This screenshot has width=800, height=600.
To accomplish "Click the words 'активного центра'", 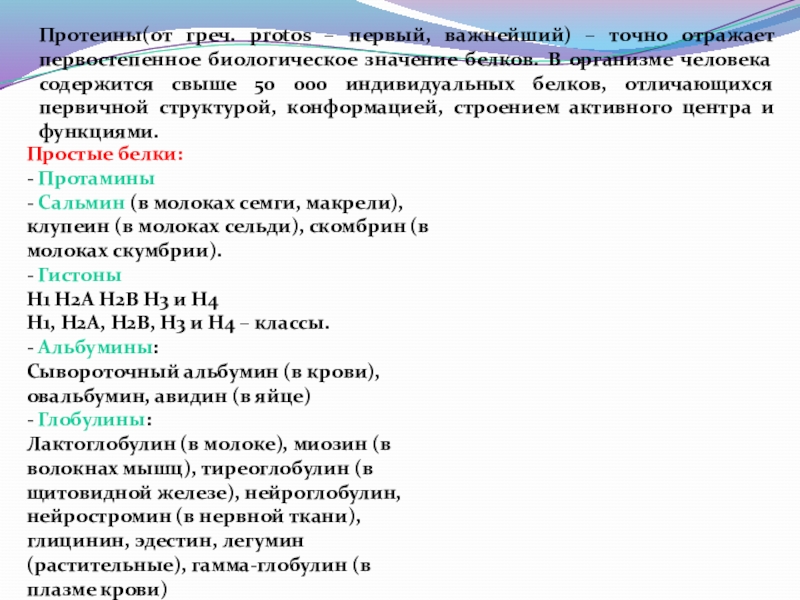I will point(660,108).
